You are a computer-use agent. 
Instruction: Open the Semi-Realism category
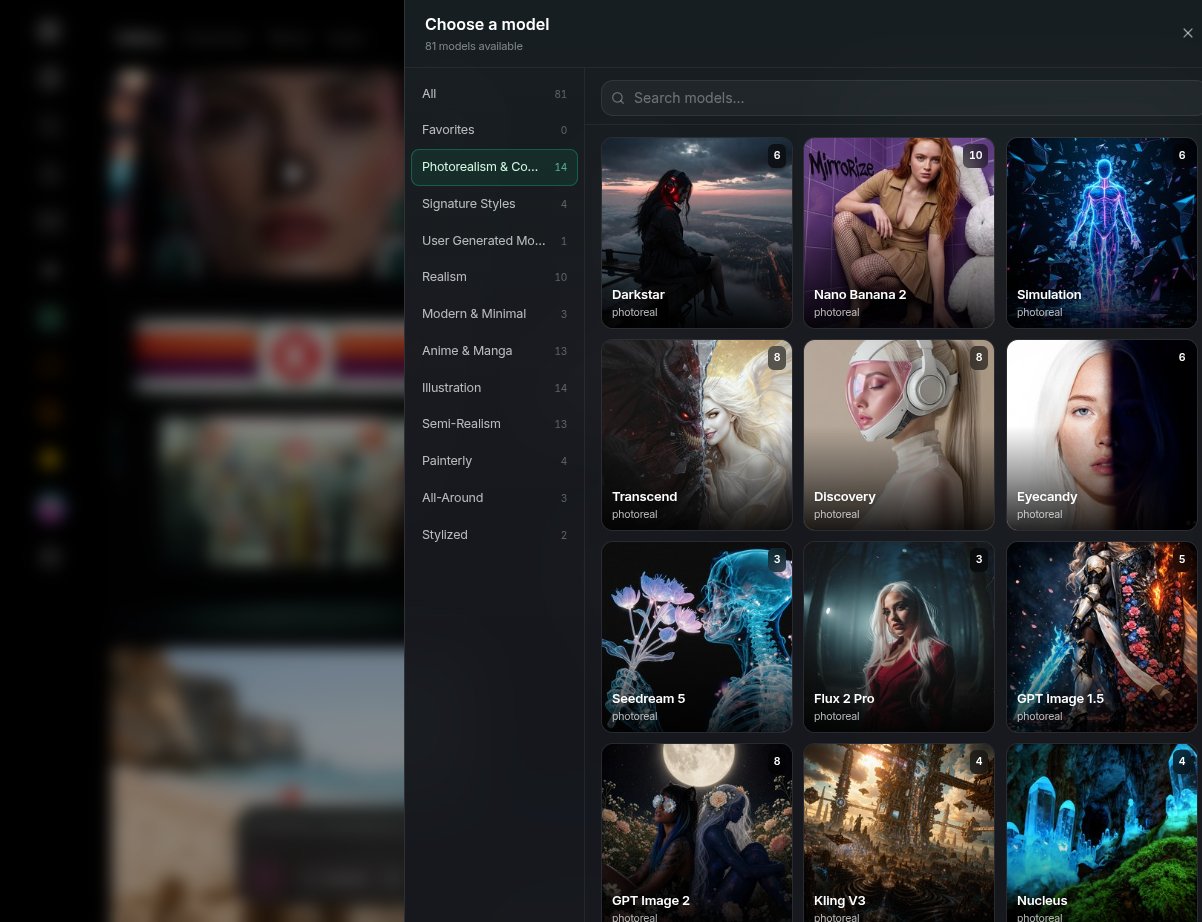494,424
